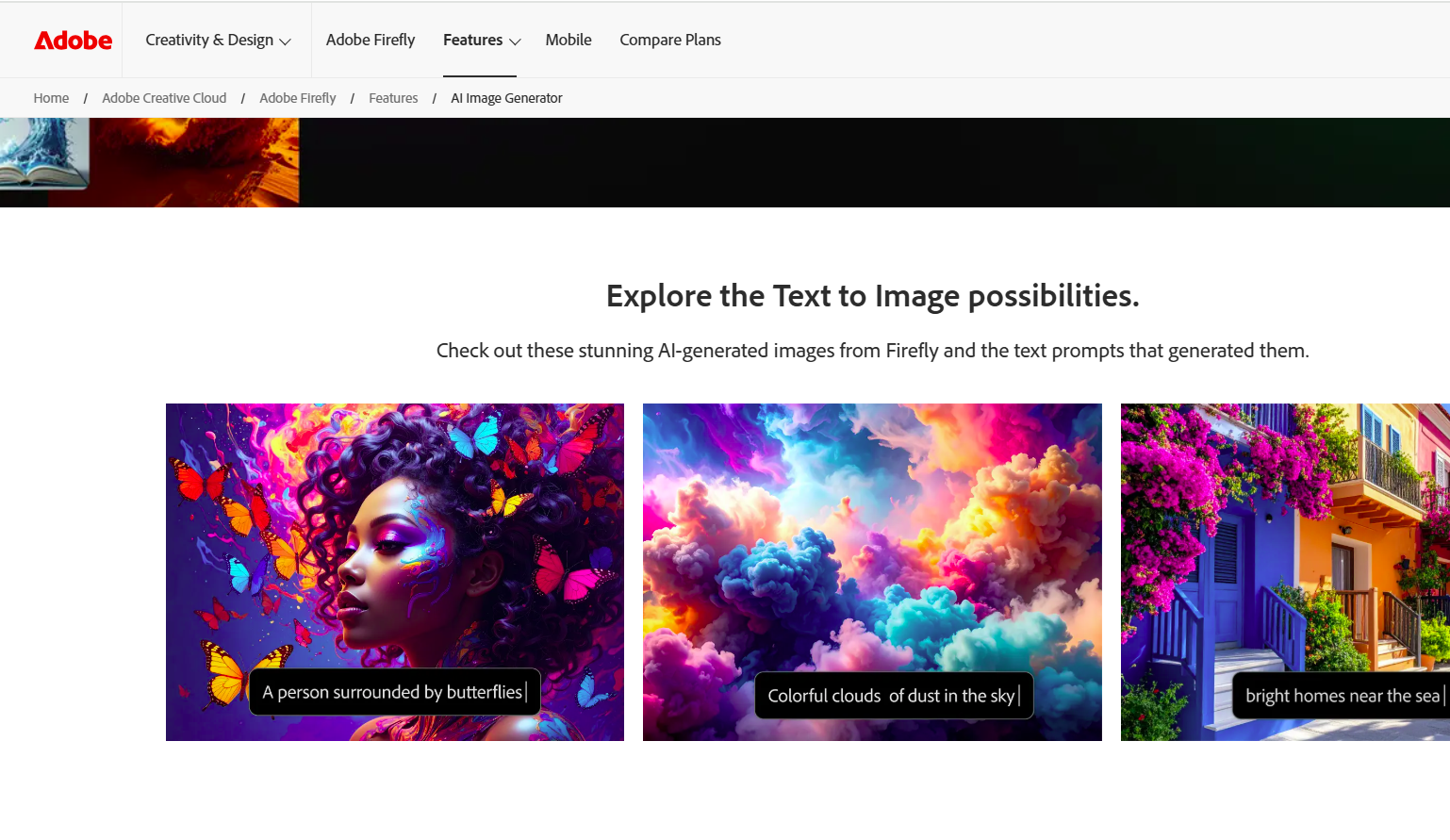
Task: Open Adobe Creative Cloud breadcrumb link
Action: tap(164, 98)
